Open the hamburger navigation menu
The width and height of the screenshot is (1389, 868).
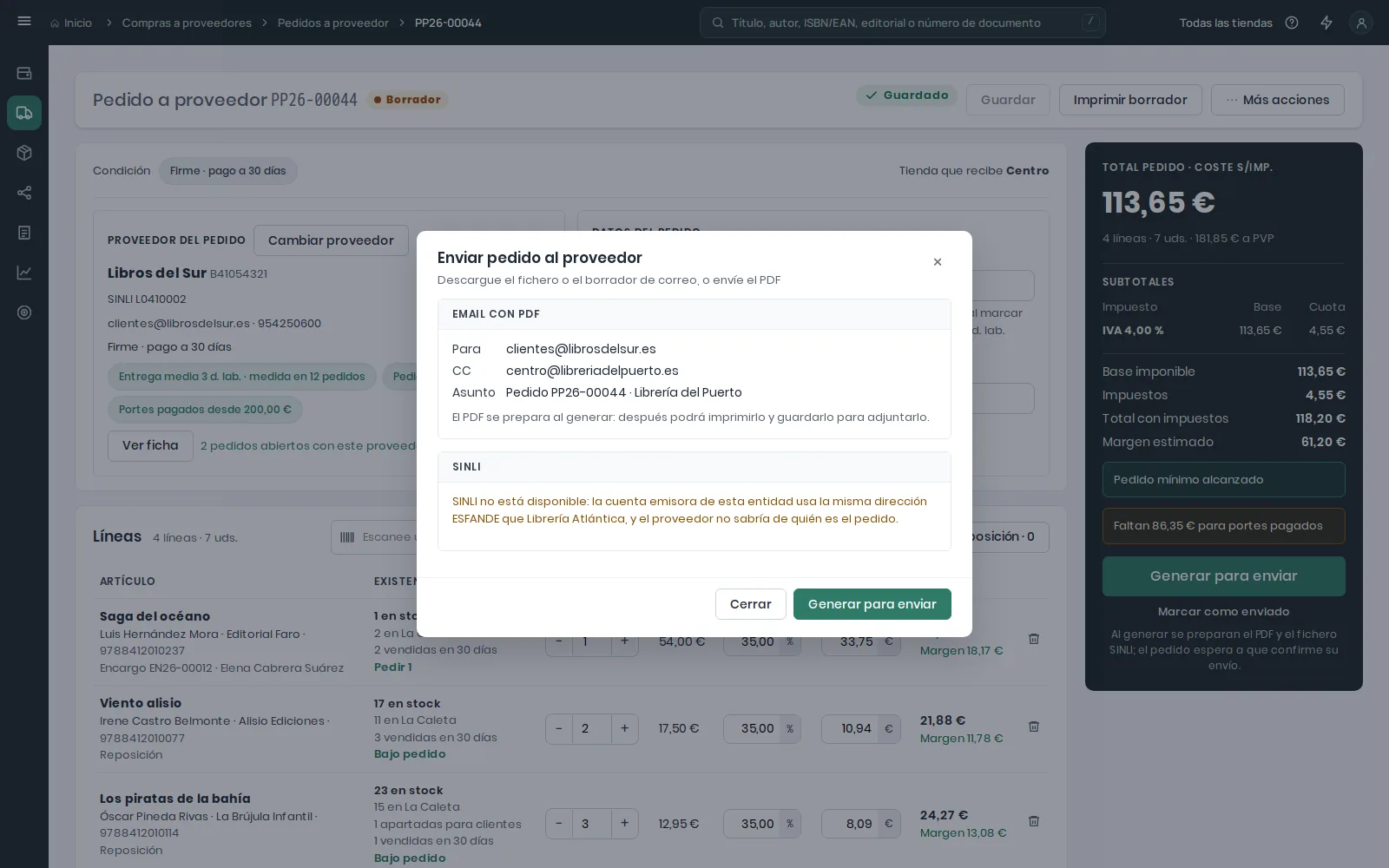point(24,22)
